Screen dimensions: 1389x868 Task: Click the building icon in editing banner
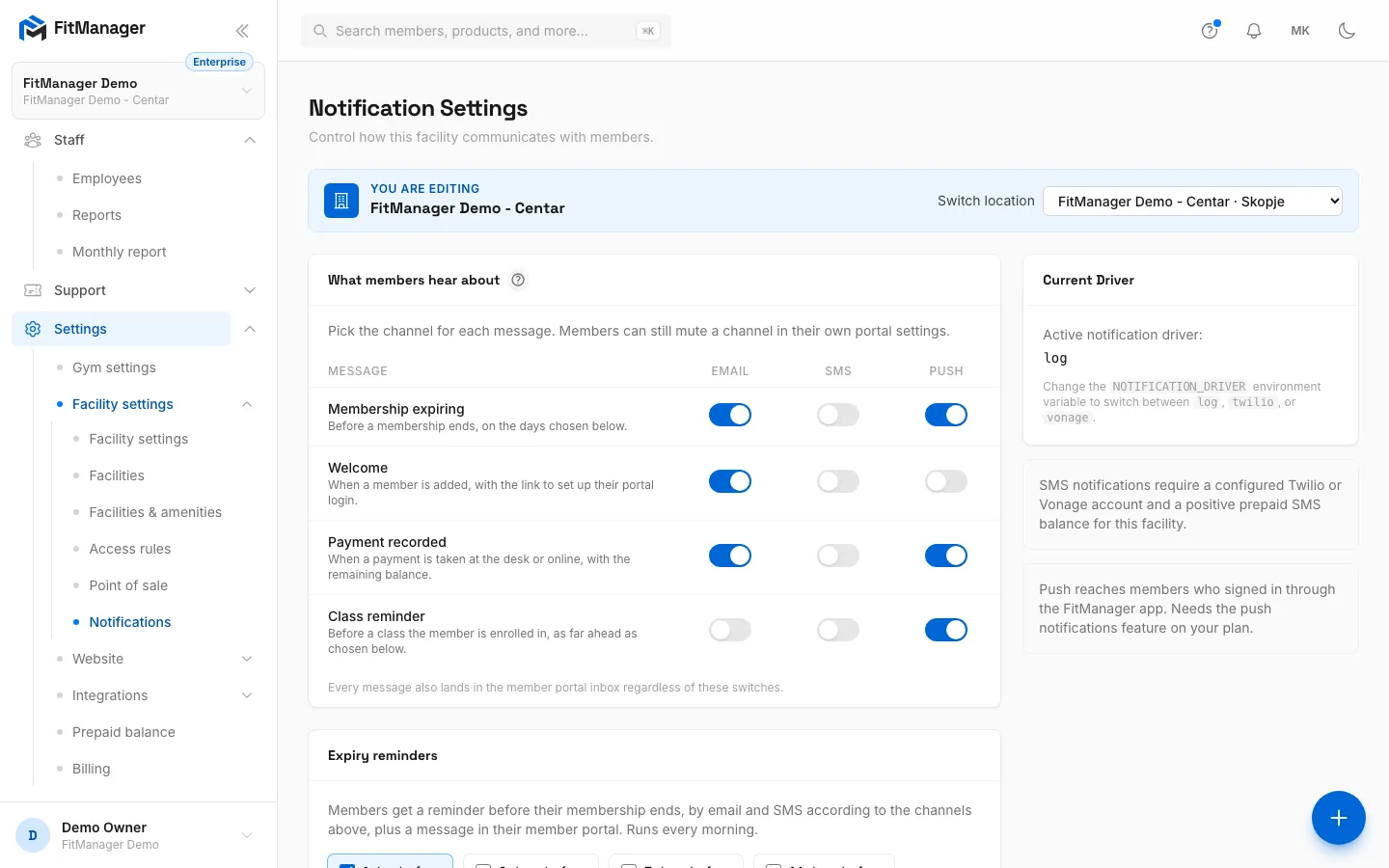[341, 201]
